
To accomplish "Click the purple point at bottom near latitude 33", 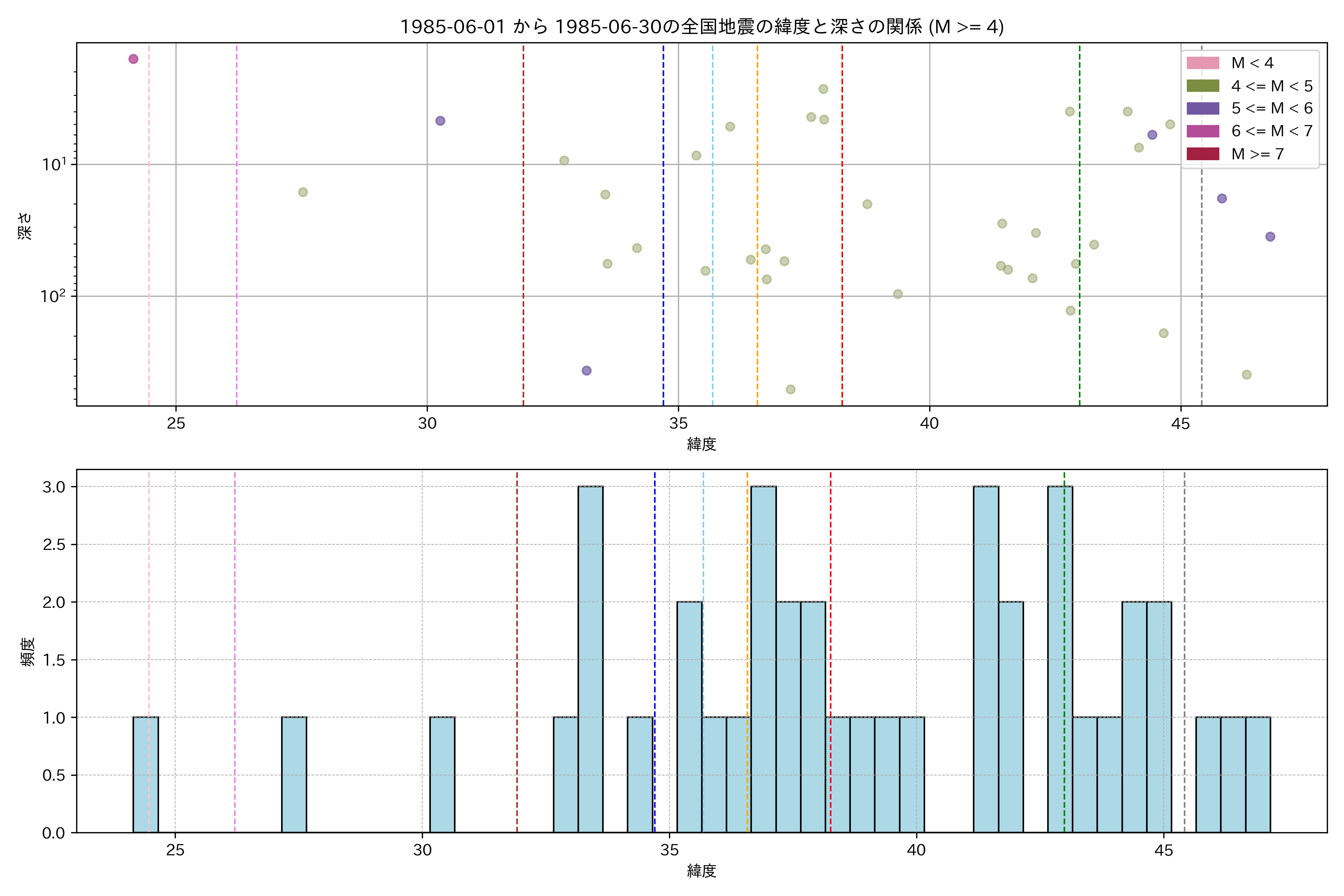I will click(586, 370).
